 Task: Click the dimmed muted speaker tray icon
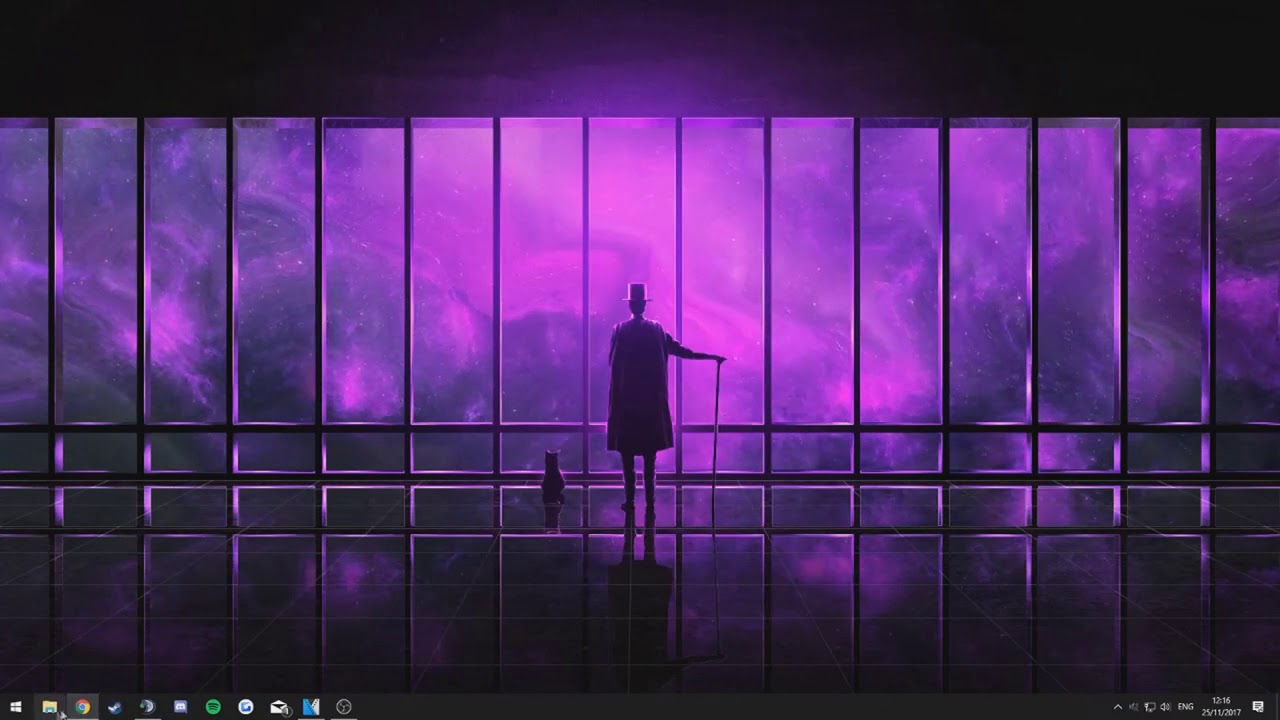pos(1134,707)
